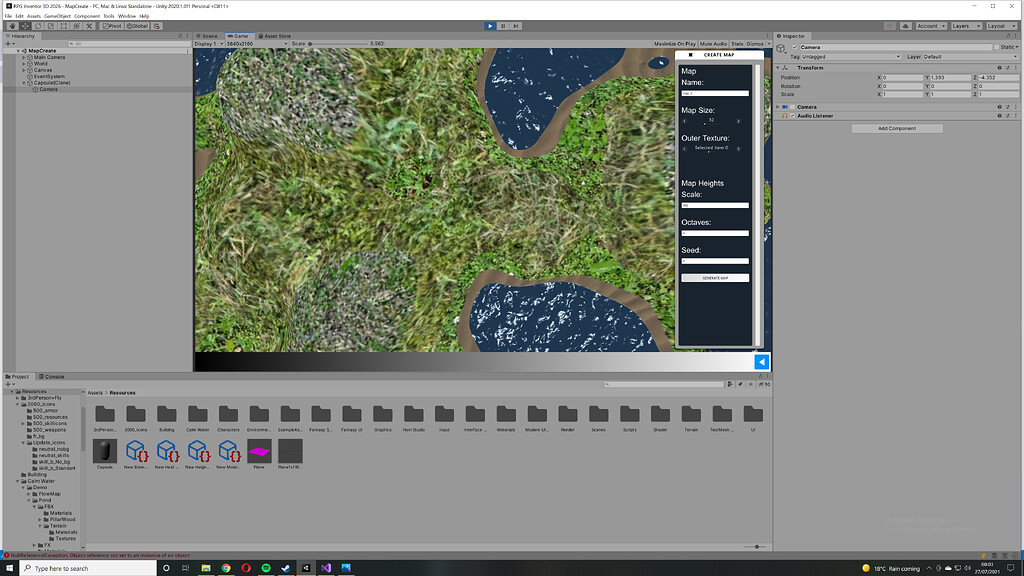The height and width of the screenshot is (576, 1024).
Task: Open the Layout dropdown
Action: click(x=1002, y=26)
